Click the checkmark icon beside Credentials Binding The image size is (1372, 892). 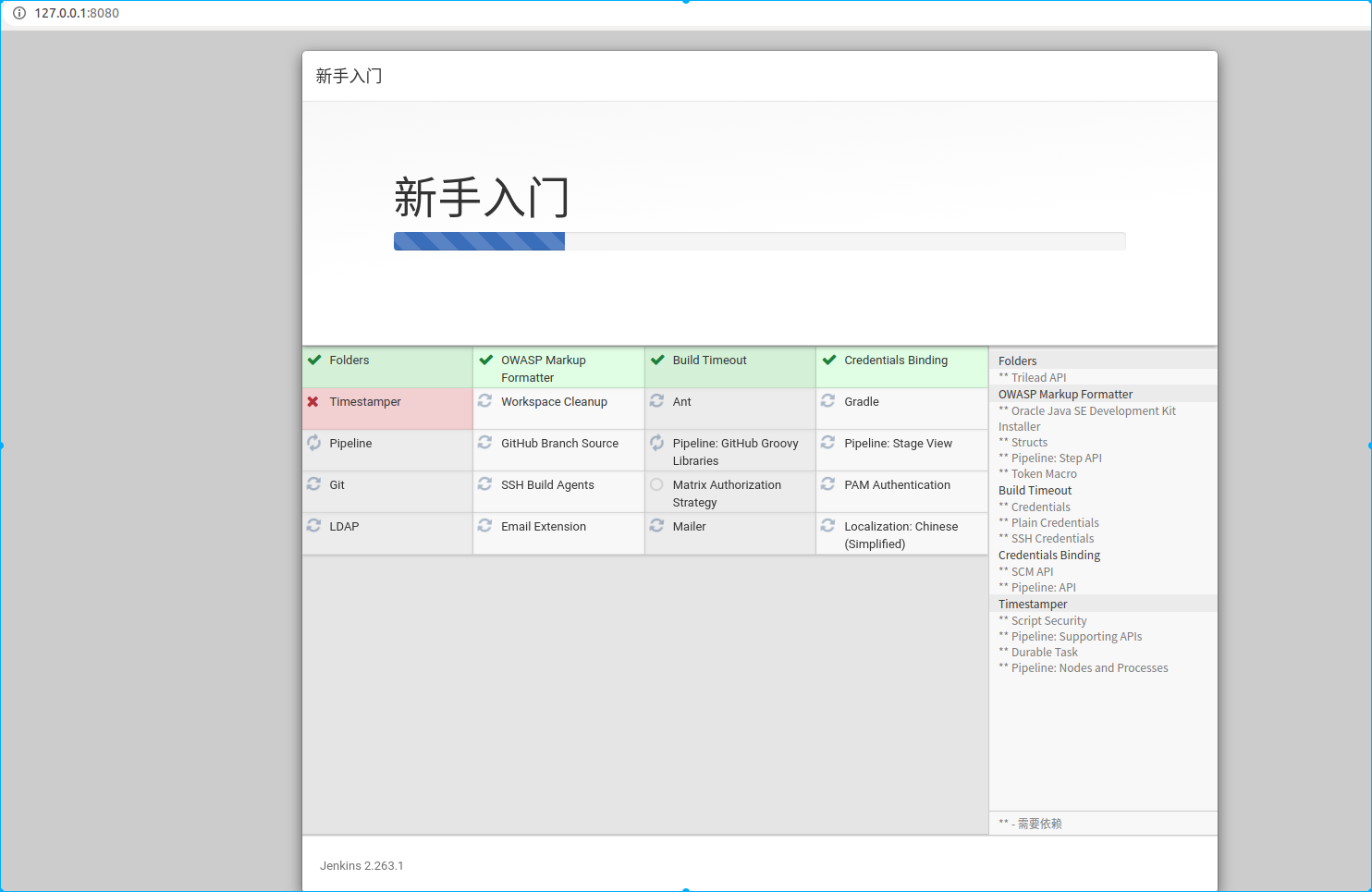pyautogui.click(x=829, y=360)
